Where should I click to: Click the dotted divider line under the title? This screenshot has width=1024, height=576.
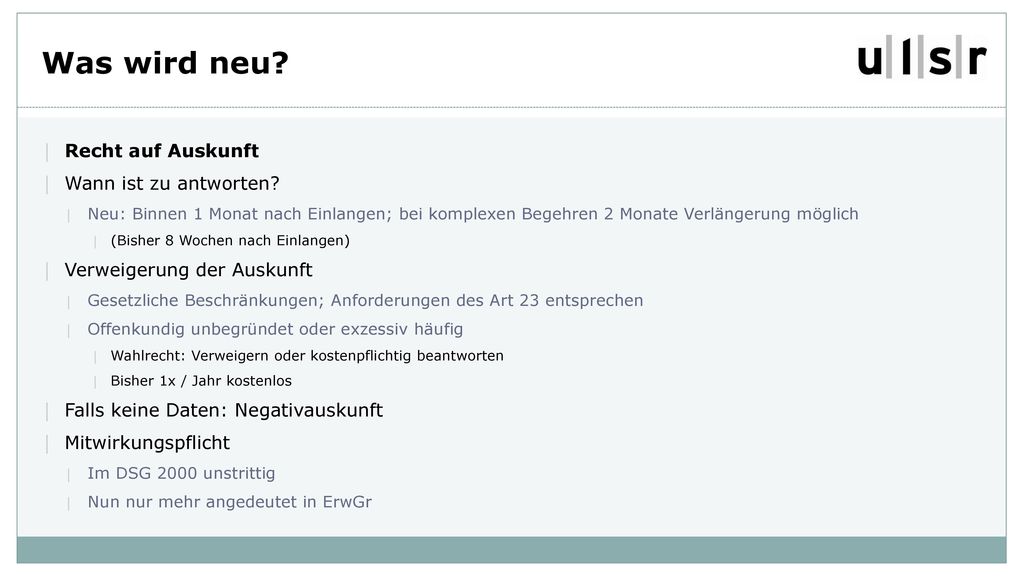pos(511,107)
